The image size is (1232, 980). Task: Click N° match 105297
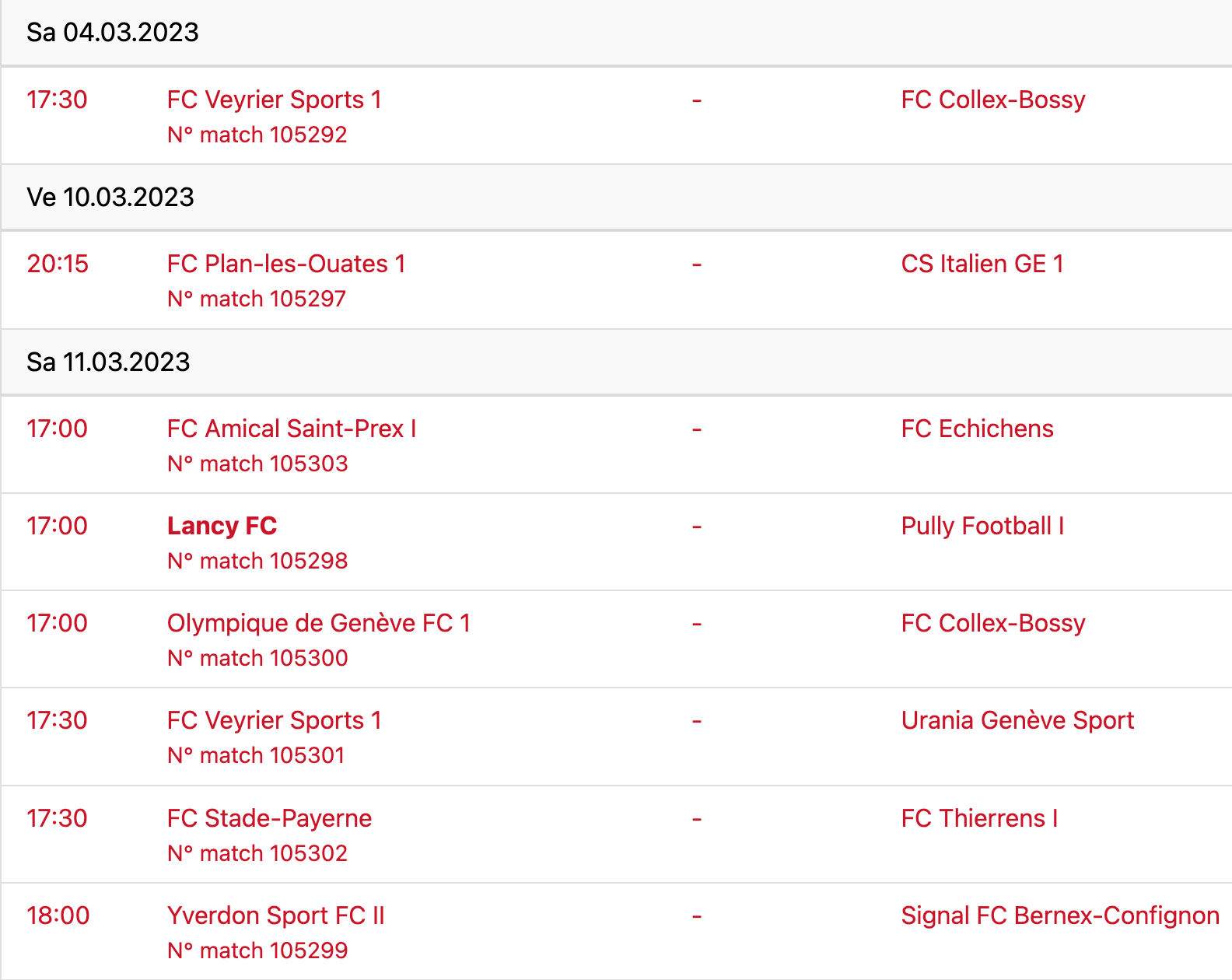pyautogui.click(x=256, y=299)
